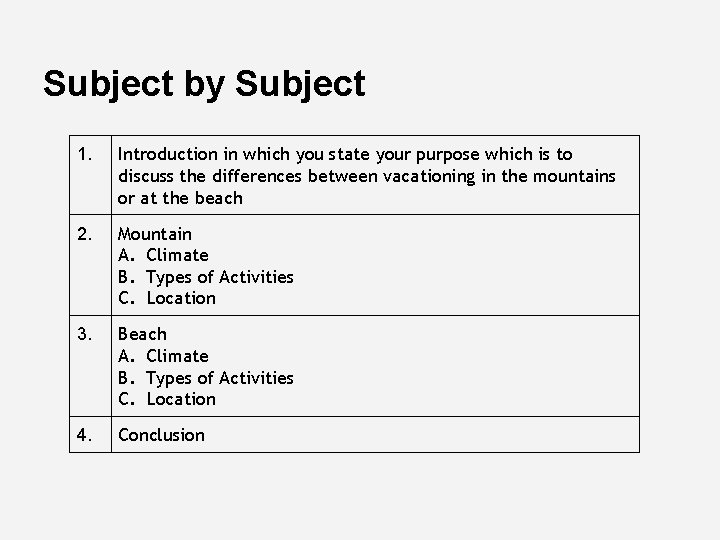Click "or at the beach" text line

click(x=180, y=198)
